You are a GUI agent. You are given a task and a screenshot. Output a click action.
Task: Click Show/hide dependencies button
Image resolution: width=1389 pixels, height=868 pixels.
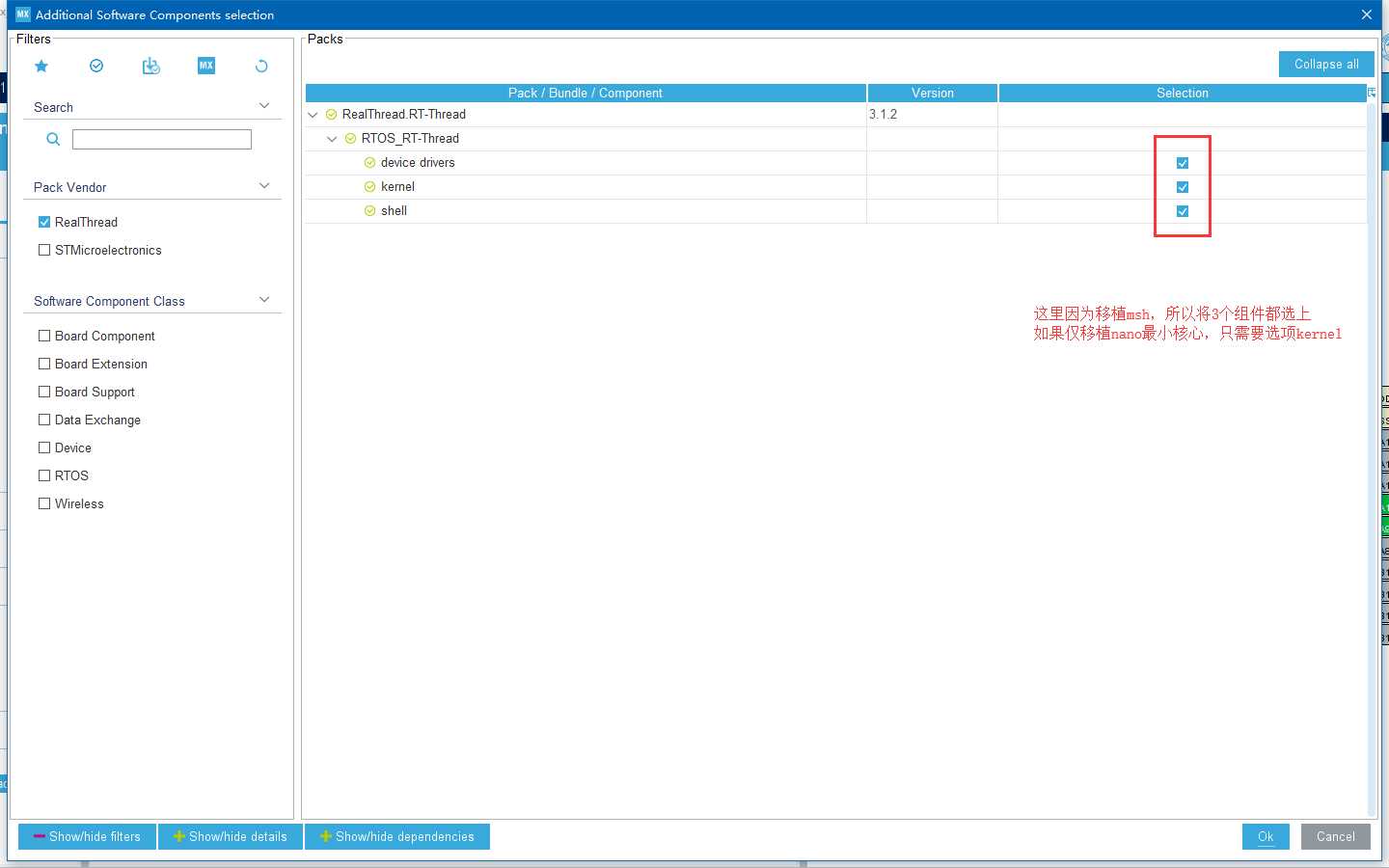(397, 836)
